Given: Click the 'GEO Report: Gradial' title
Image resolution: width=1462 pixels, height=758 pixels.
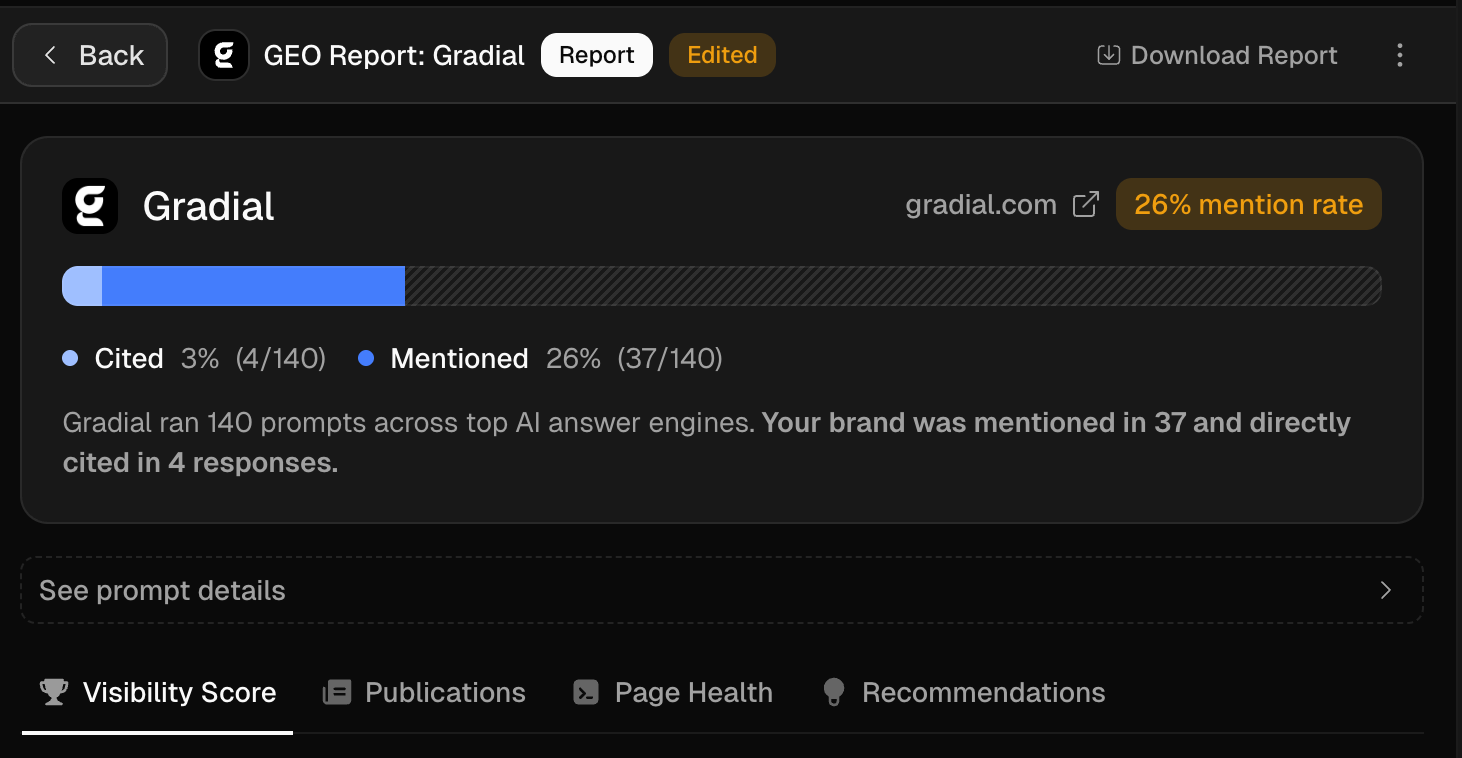Looking at the screenshot, I should tap(394, 56).
